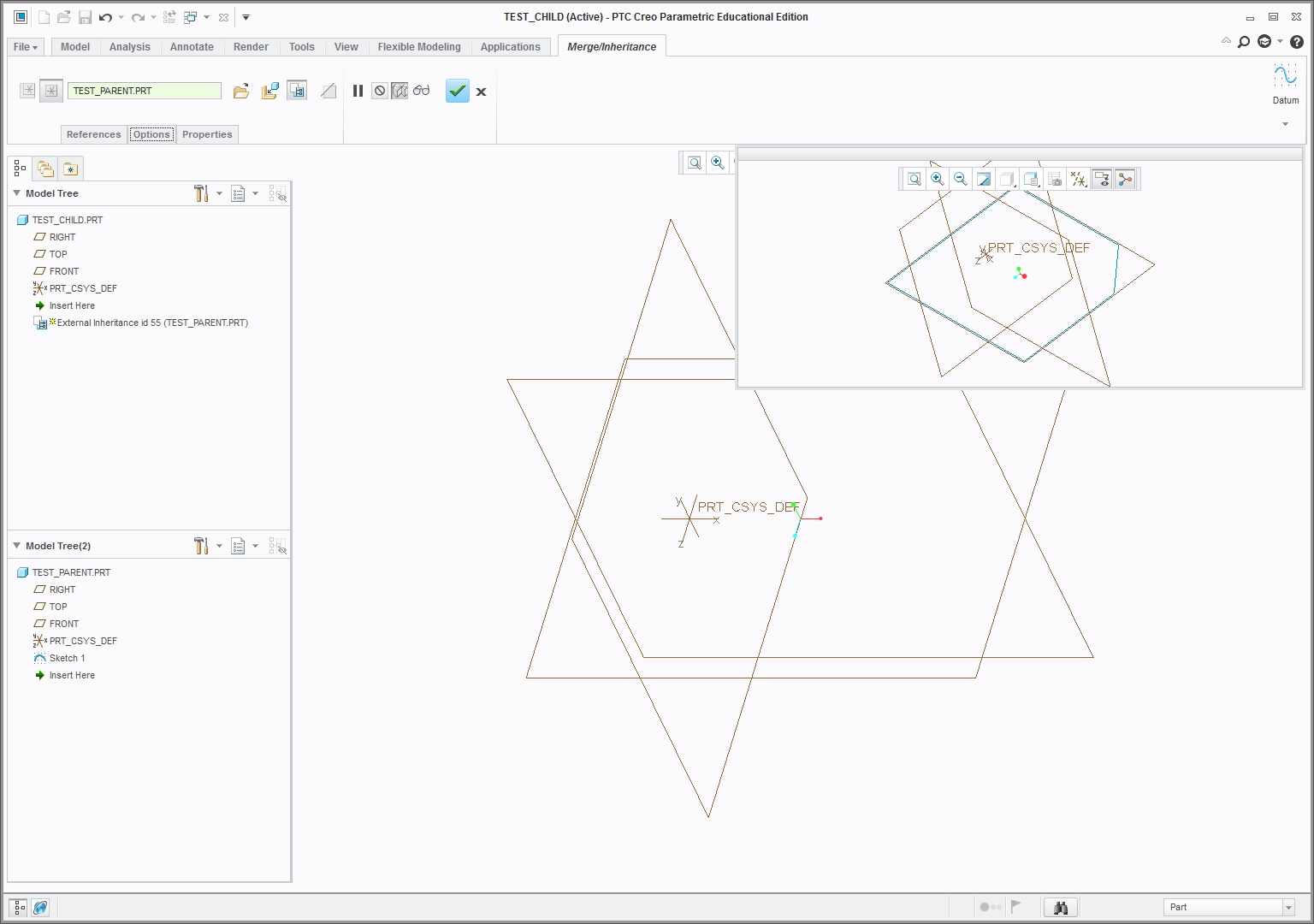1314x924 pixels.
Task: Collapse the Model Tree(2) panel
Action: [x=16, y=546]
